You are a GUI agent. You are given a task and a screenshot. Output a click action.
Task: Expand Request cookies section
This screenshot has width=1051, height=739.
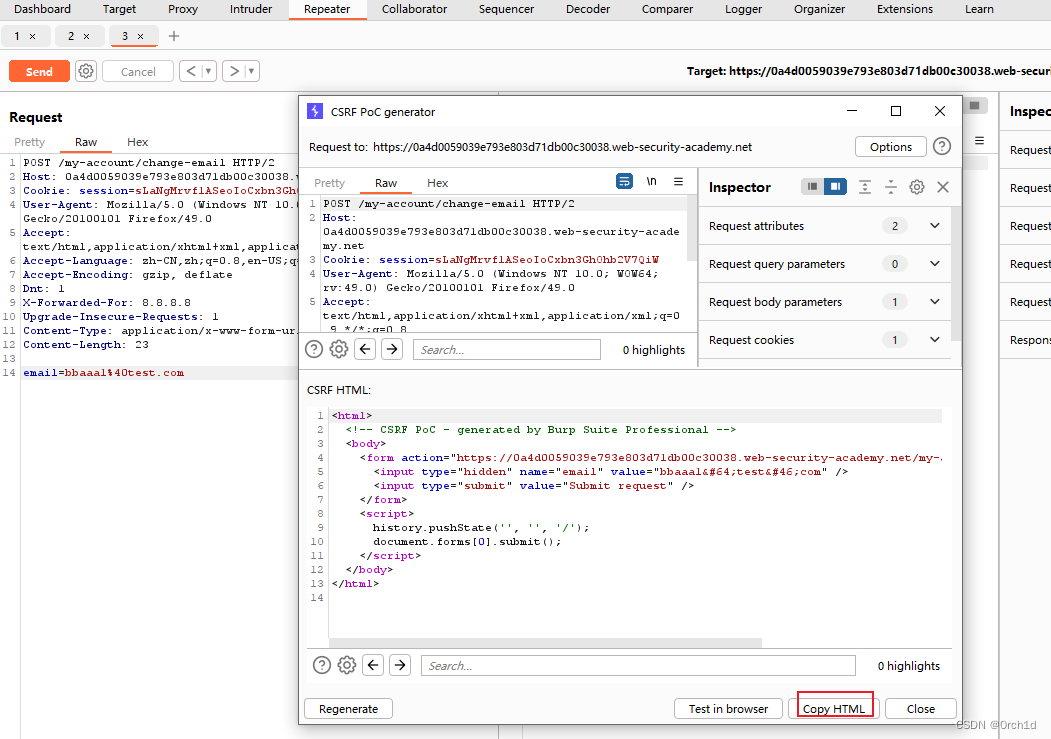tap(934, 340)
